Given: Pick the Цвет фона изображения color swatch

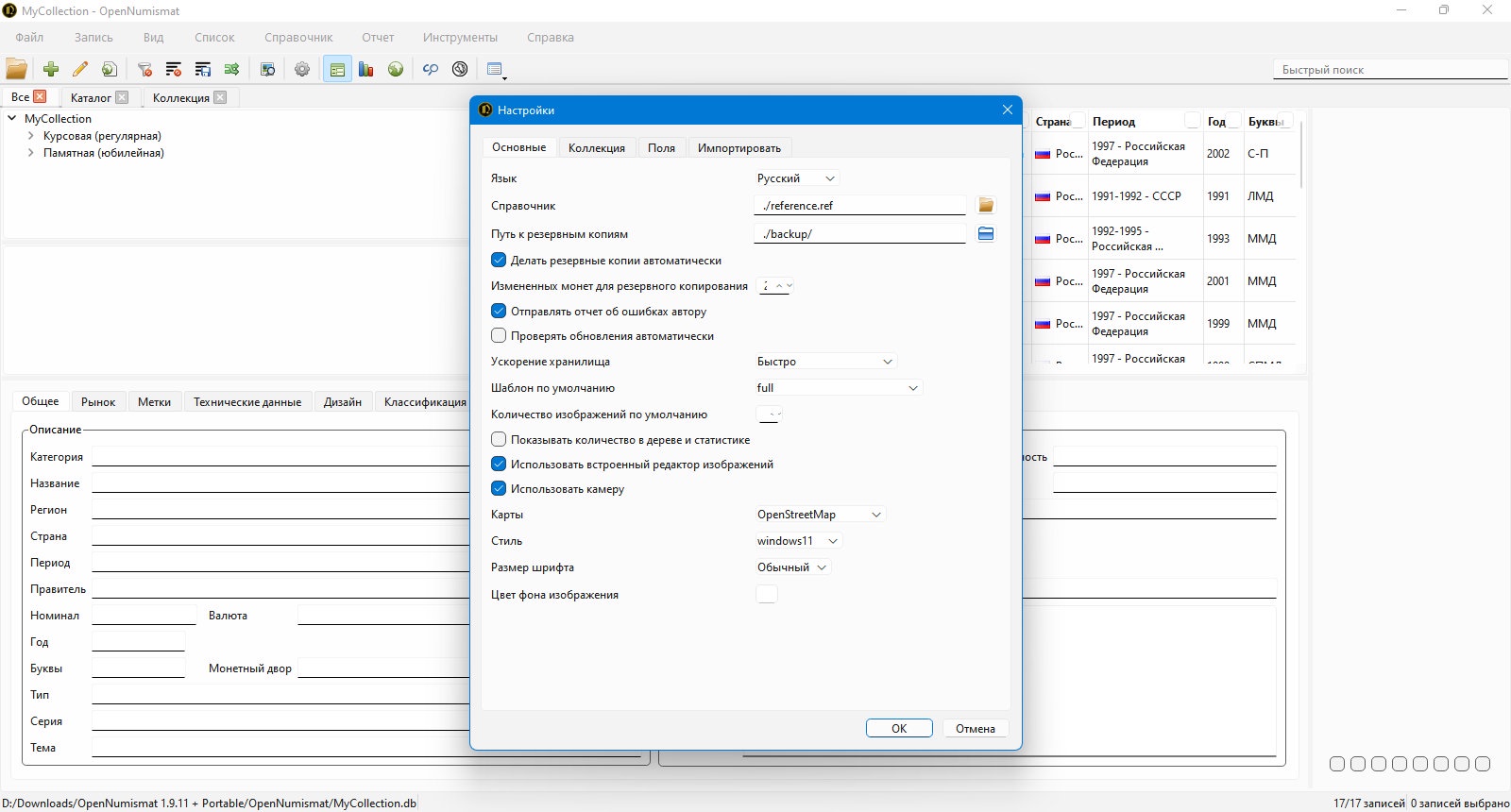Looking at the screenshot, I should tap(767, 594).
